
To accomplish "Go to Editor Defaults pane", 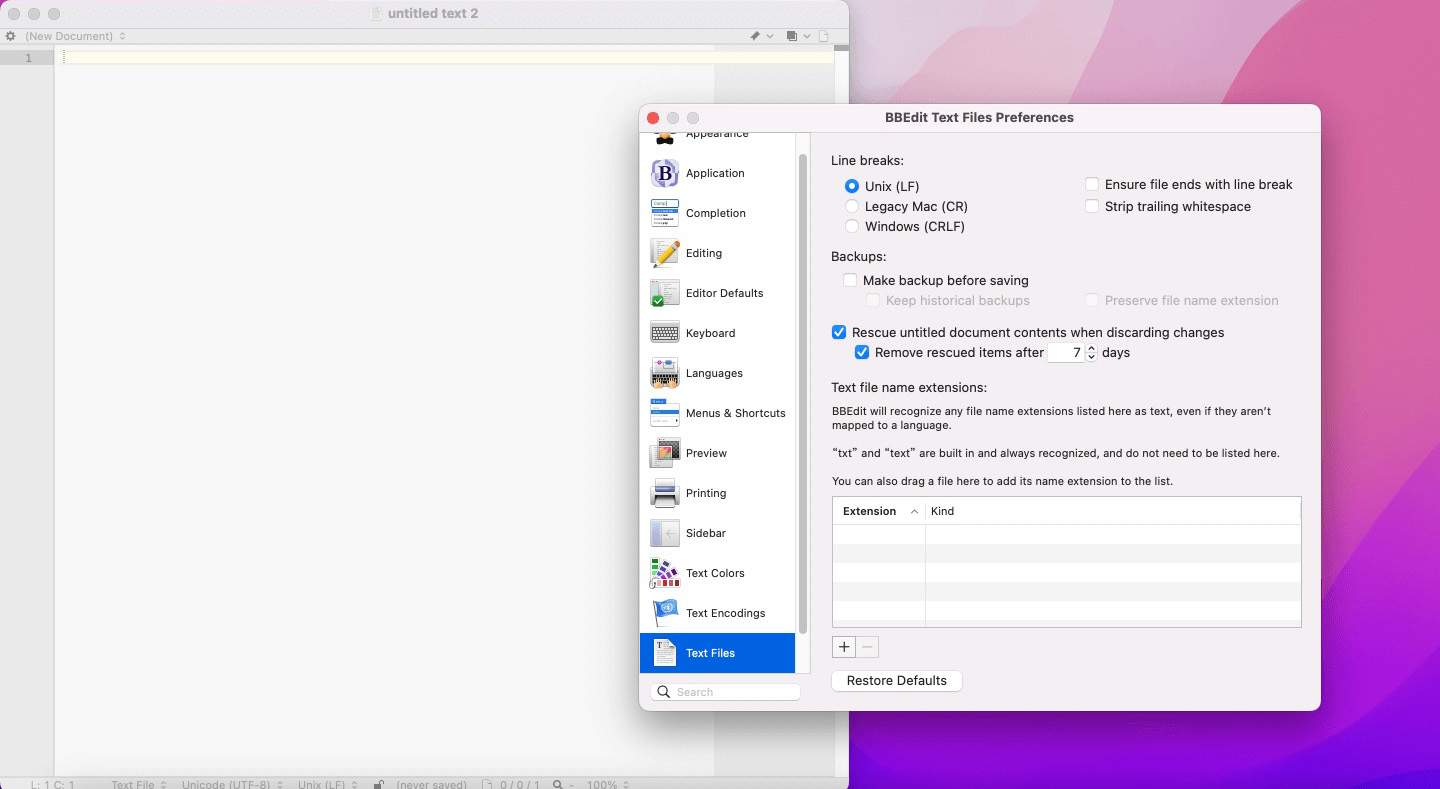I will [724, 293].
